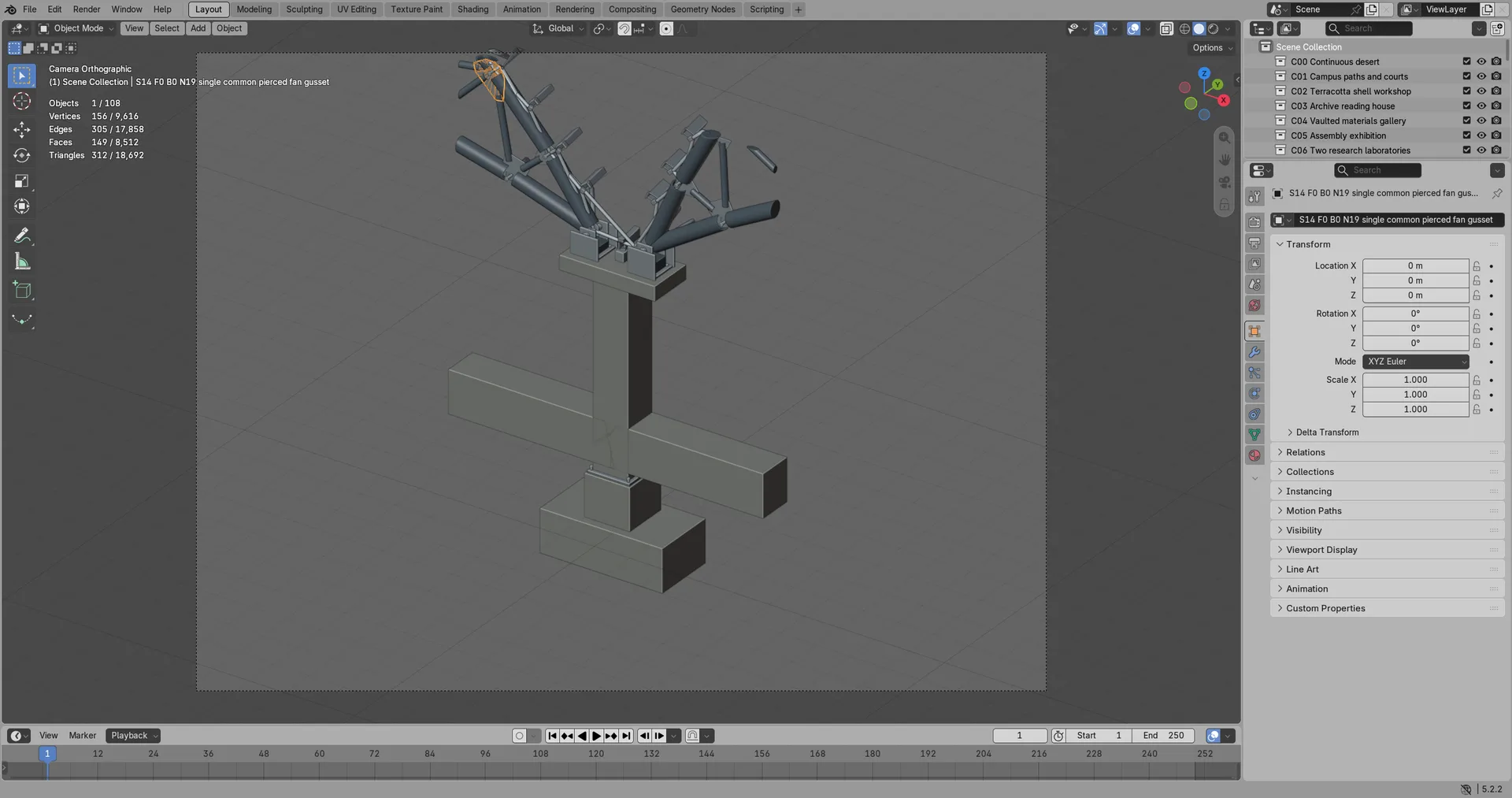Image resolution: width=1512 pixels, height=798 pixels.
Task: Click the viewport zoom magnifier icon
Action: [x=1224, y=138]
